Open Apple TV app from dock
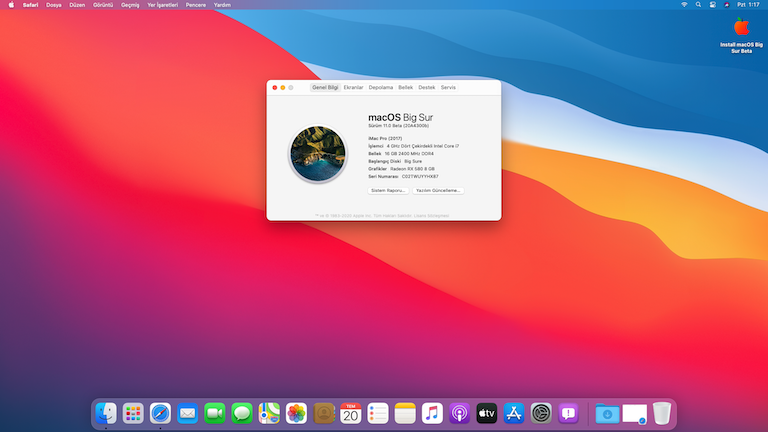Screen dimensions: 768x432 pos(486,413)
